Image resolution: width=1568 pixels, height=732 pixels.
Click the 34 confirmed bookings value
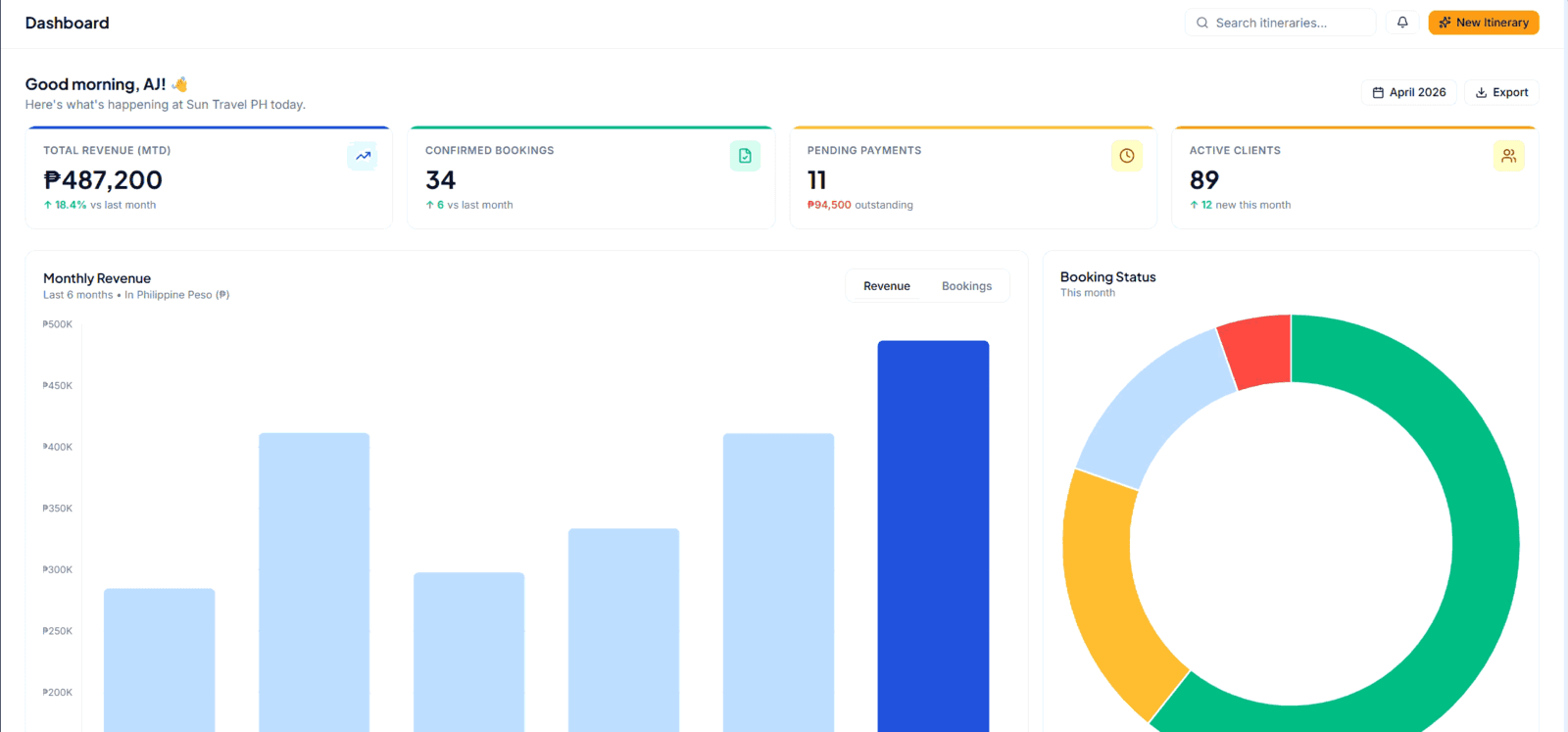(440, 180)
